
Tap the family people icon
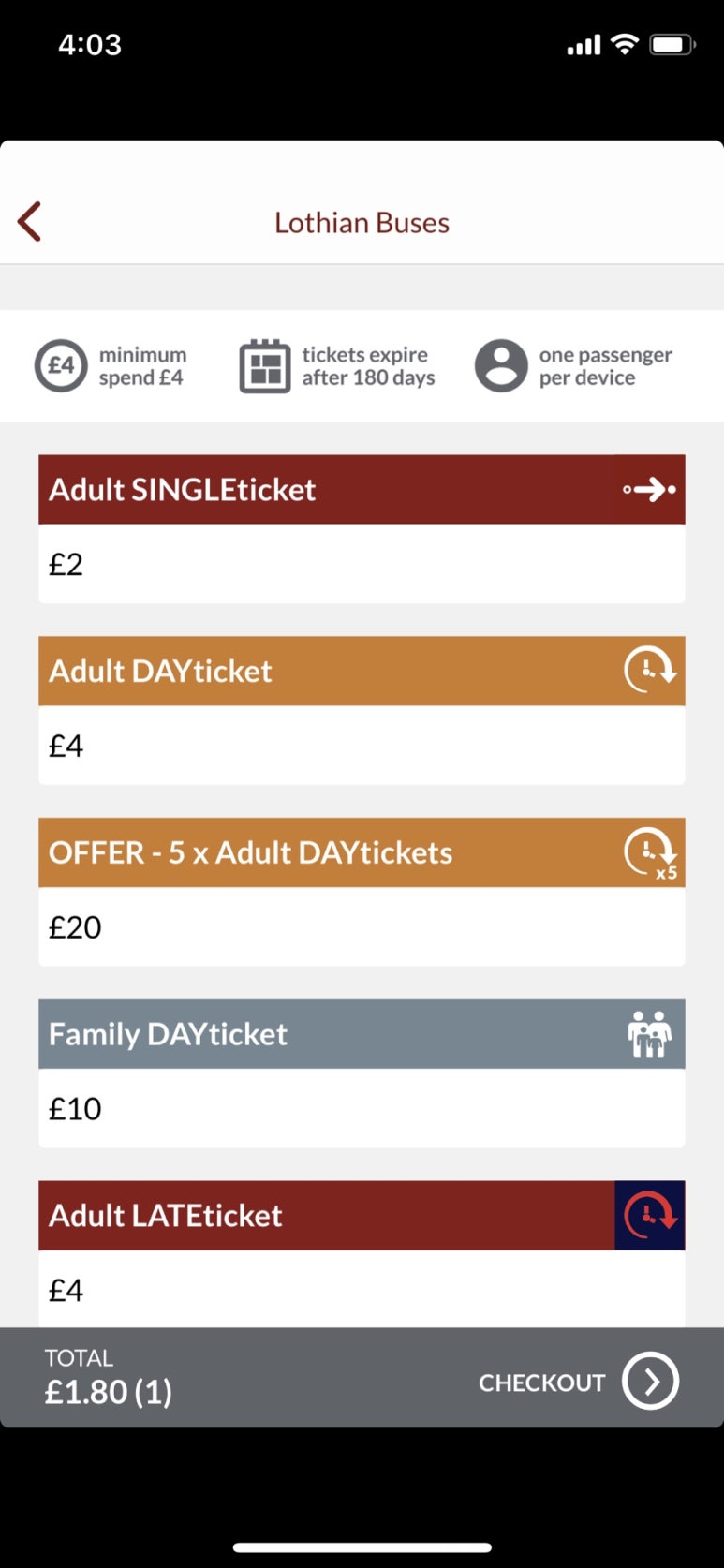pos(649,1034)
